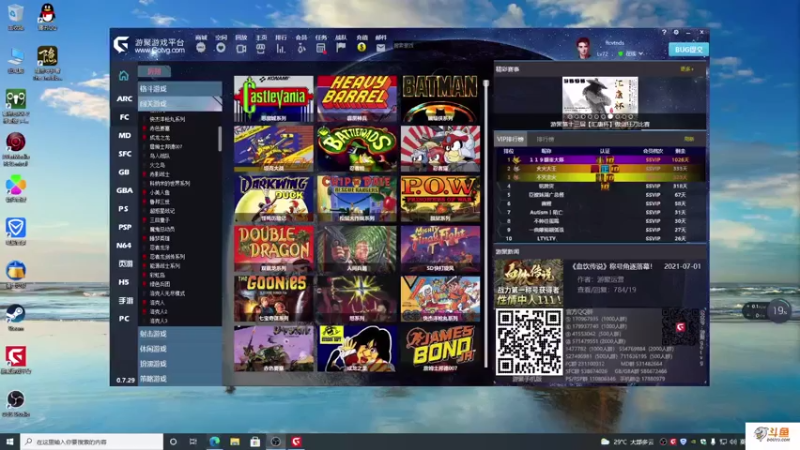Click the highlighted carousel dot under the banner

click(x=610, y=117)
